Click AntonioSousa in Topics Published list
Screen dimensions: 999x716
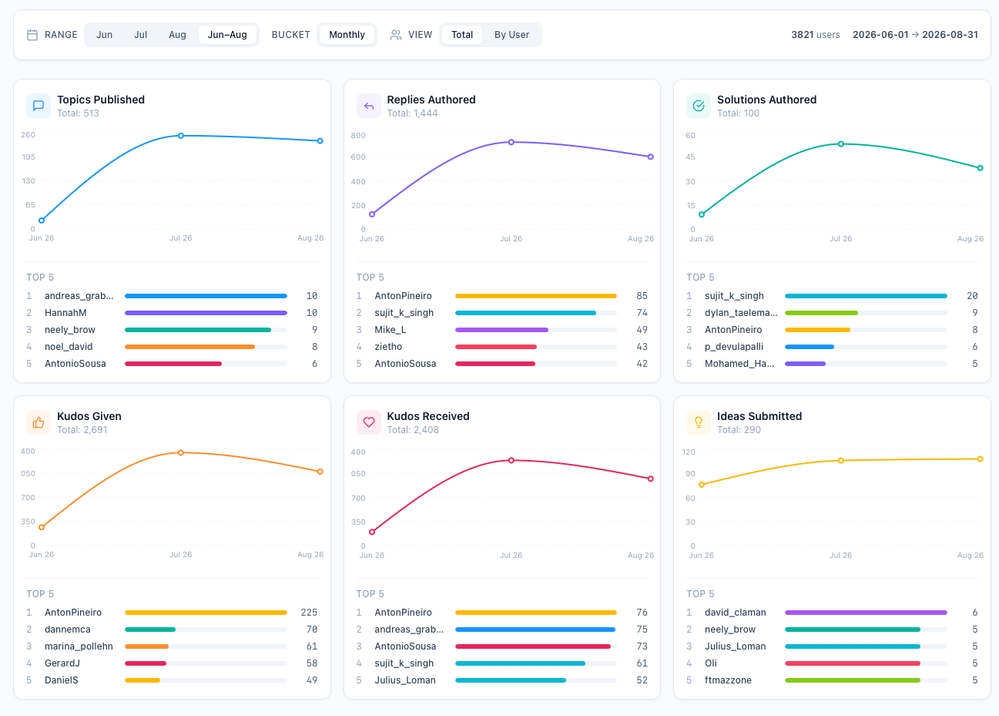click(x=75, y=364)
